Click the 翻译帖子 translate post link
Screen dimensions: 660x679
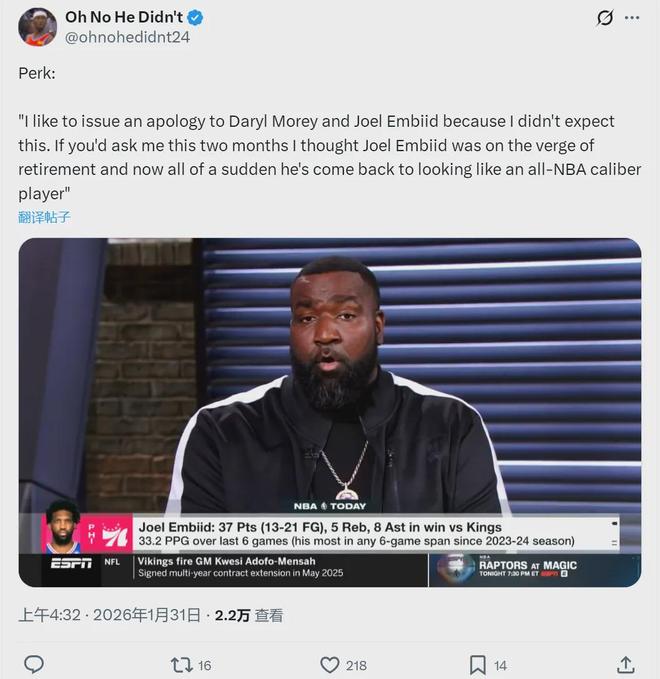tap(44, 216)
